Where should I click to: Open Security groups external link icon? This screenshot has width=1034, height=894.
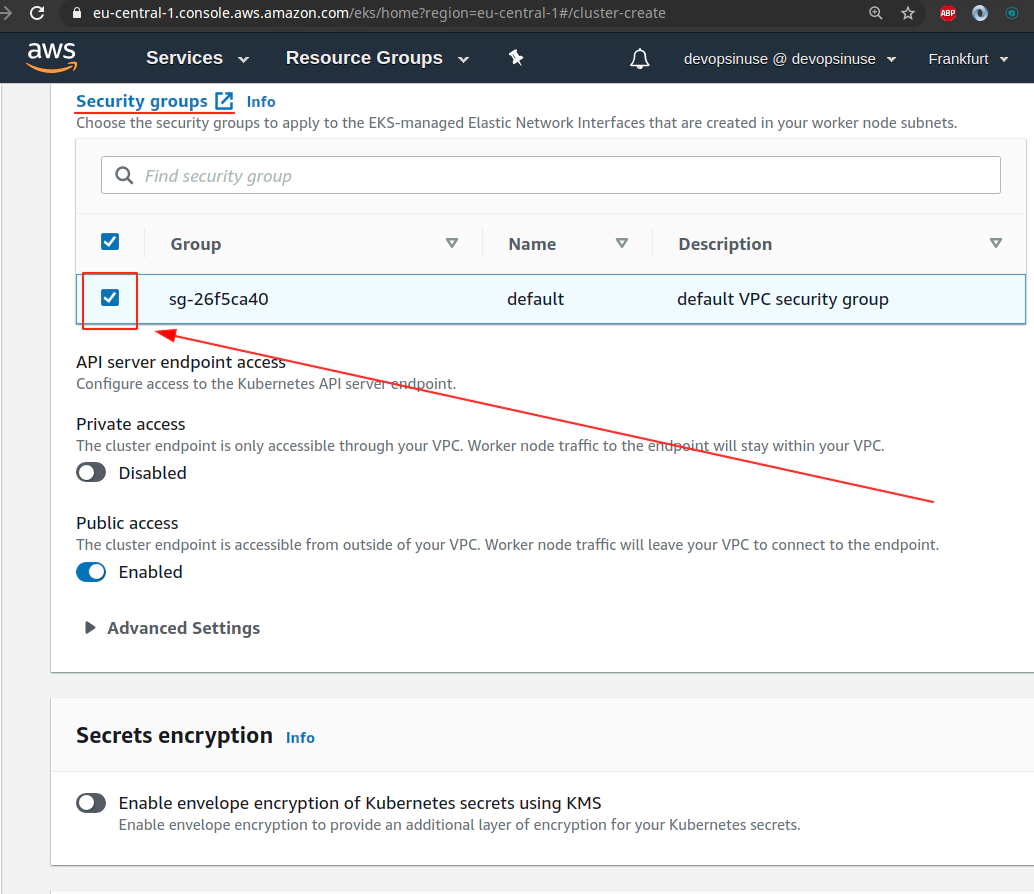[224, 101]
